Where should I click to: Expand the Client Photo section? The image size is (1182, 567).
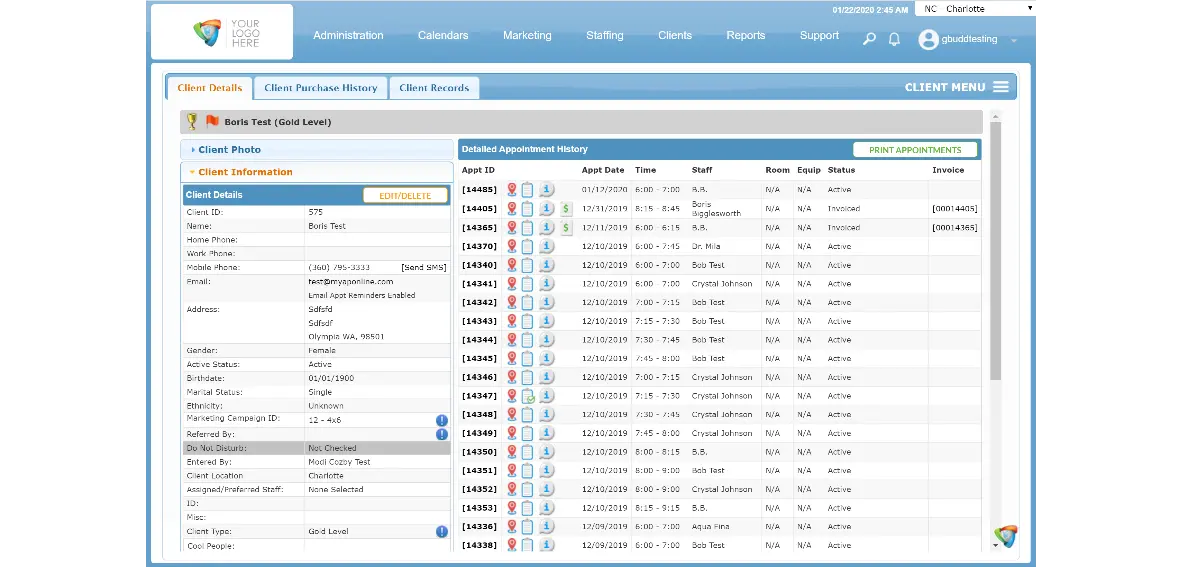(316, 150)
